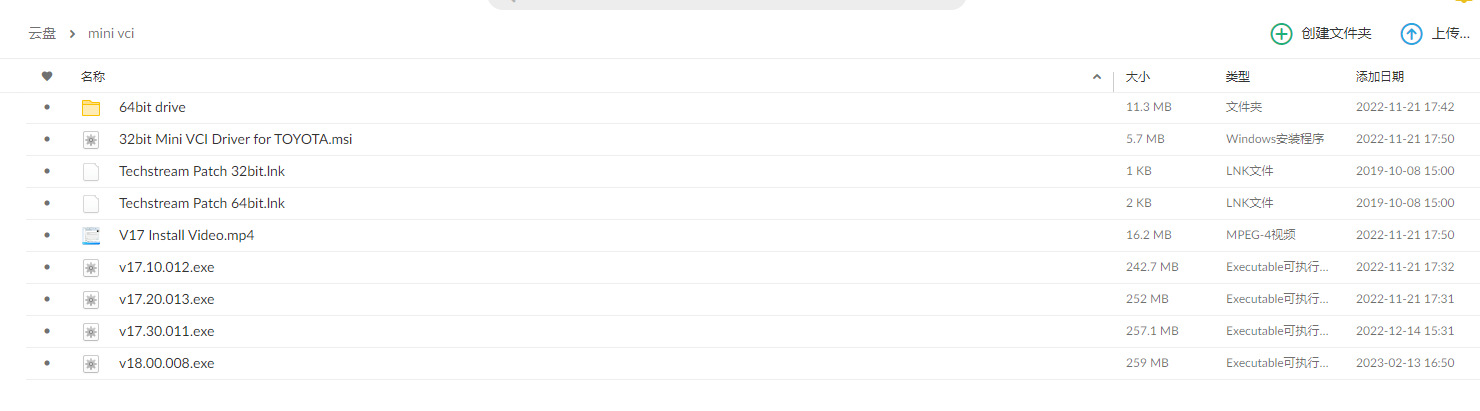1480x411 pixels.
Task: Open the v17.30.011.exe file name link
Action: 166,331
